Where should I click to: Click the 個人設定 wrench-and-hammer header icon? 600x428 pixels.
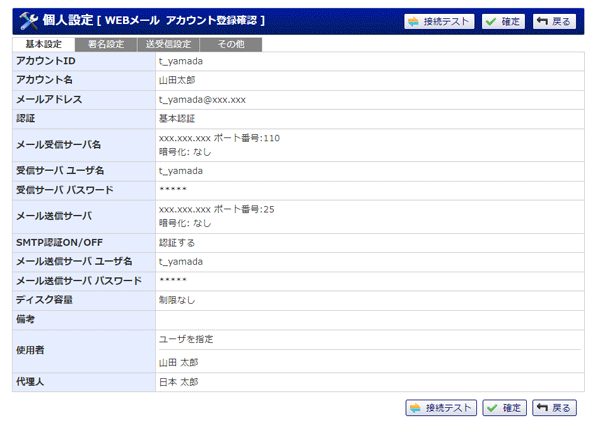29,21
